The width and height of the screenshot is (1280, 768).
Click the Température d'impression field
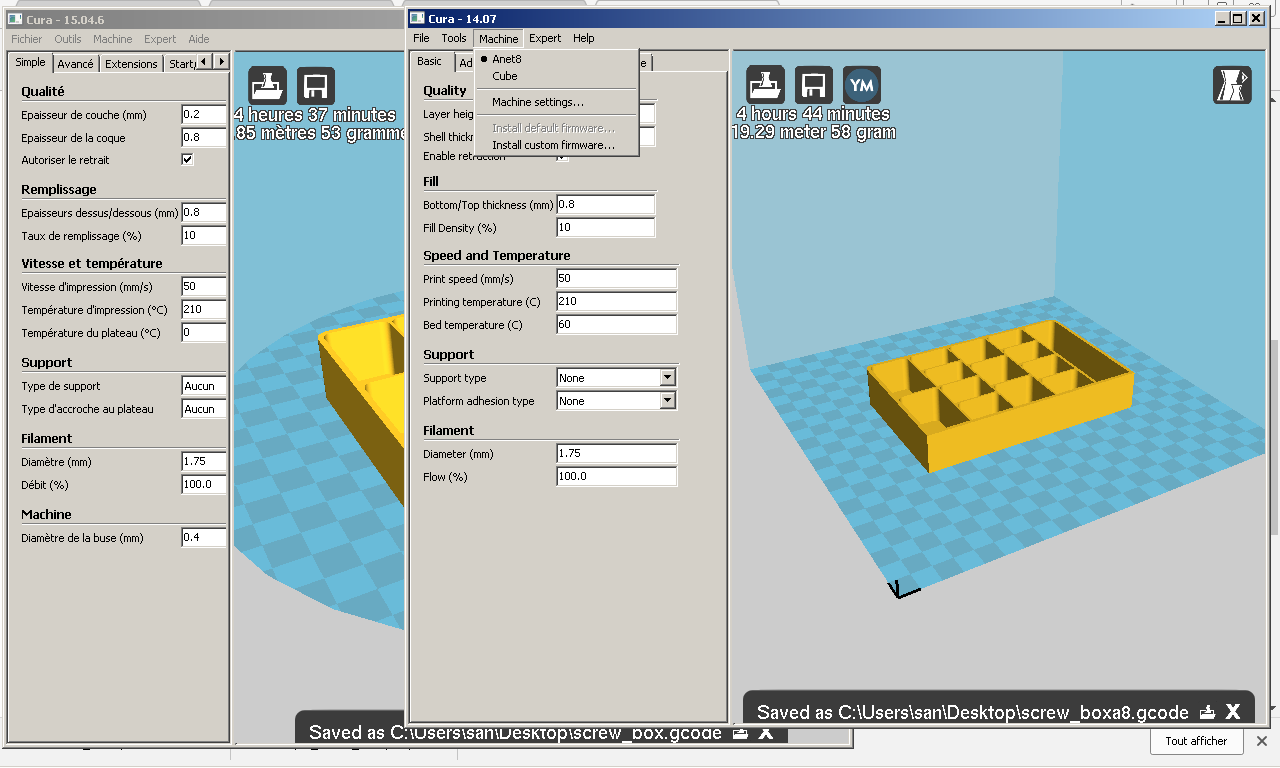click(x=204, y=309)
